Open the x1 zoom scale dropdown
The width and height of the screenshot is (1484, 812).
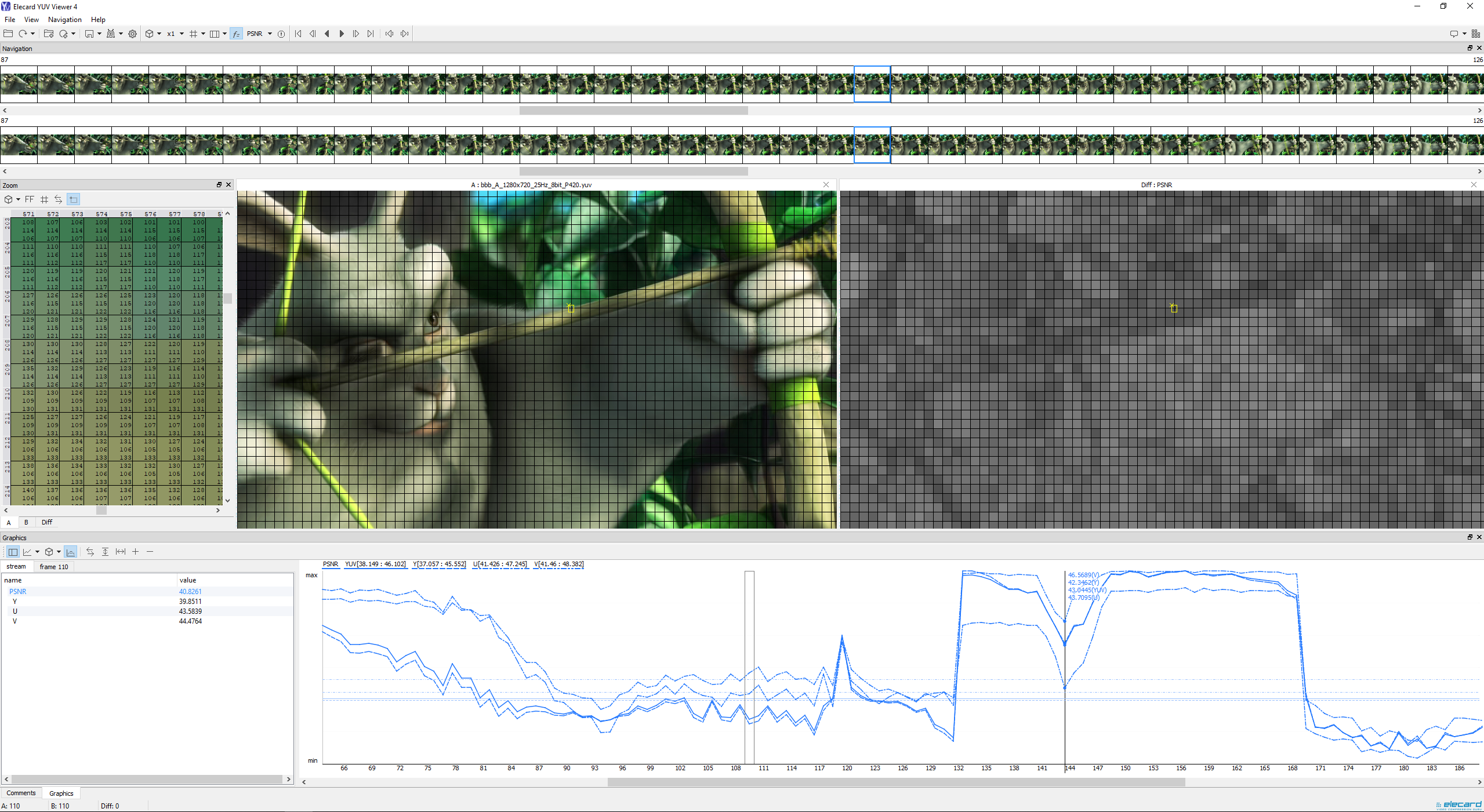tap(181, 34)
